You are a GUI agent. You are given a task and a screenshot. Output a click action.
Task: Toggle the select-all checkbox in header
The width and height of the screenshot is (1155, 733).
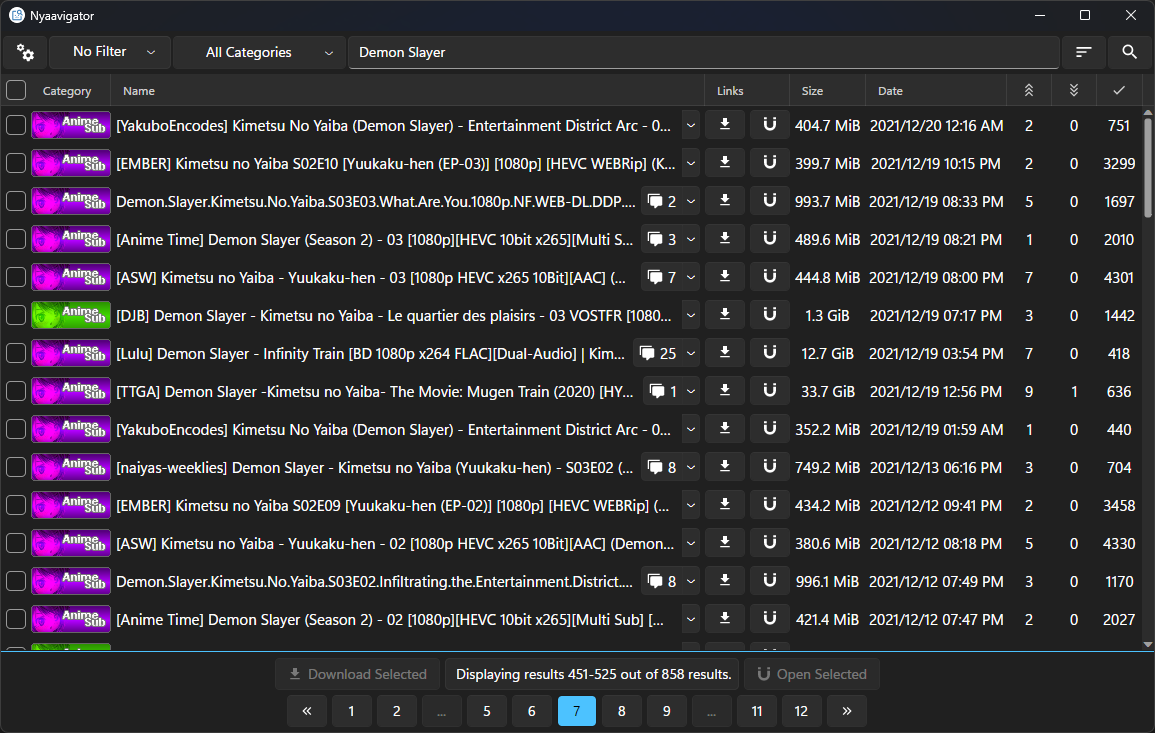tap(16, 91)
